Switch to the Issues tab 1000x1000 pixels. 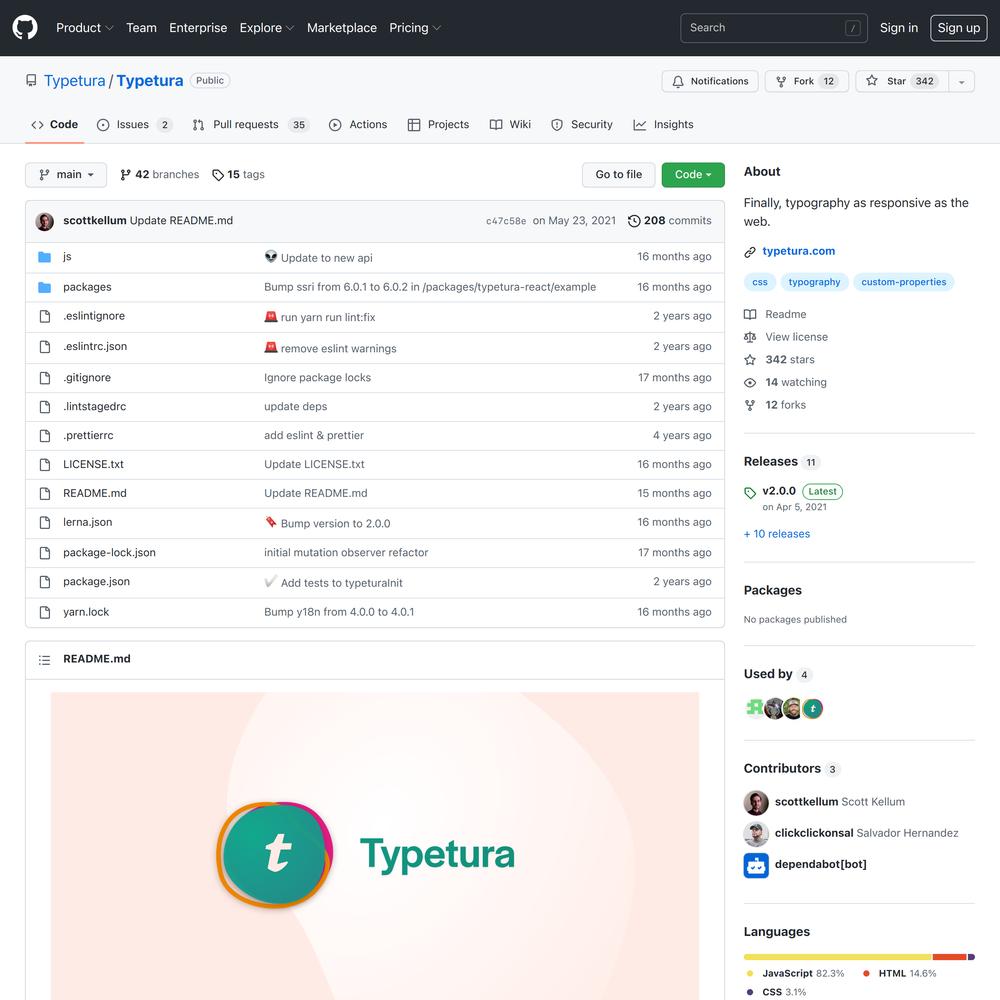pos(134,125)
